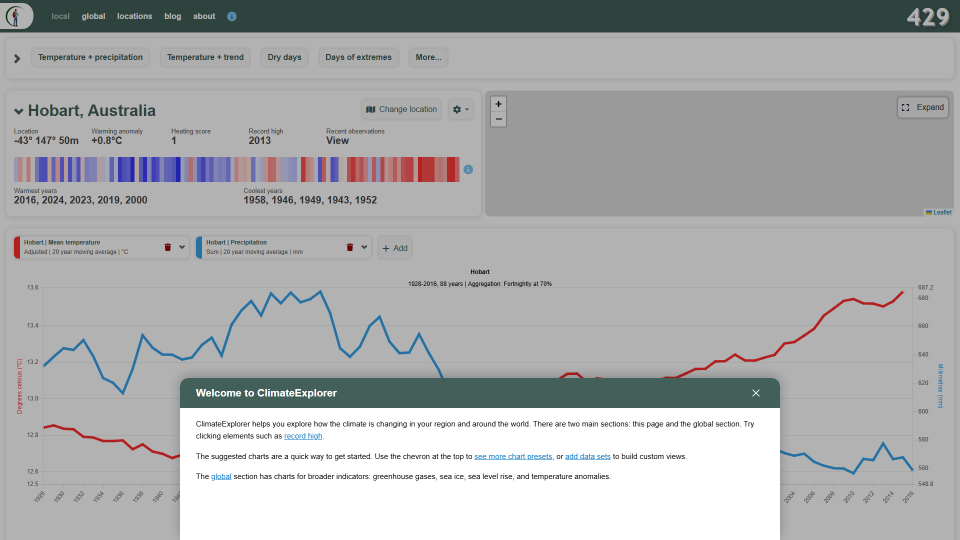The image size is (960, 540).
Task: Click the warming stripes bar
Action: [x=236, y=170]
